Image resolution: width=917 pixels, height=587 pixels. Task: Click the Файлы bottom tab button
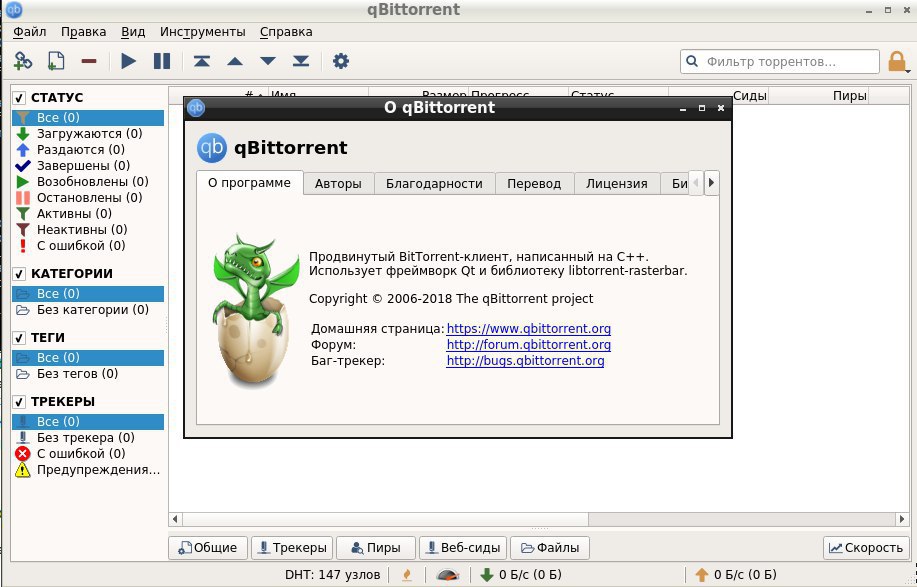click(x=550, y=548)
